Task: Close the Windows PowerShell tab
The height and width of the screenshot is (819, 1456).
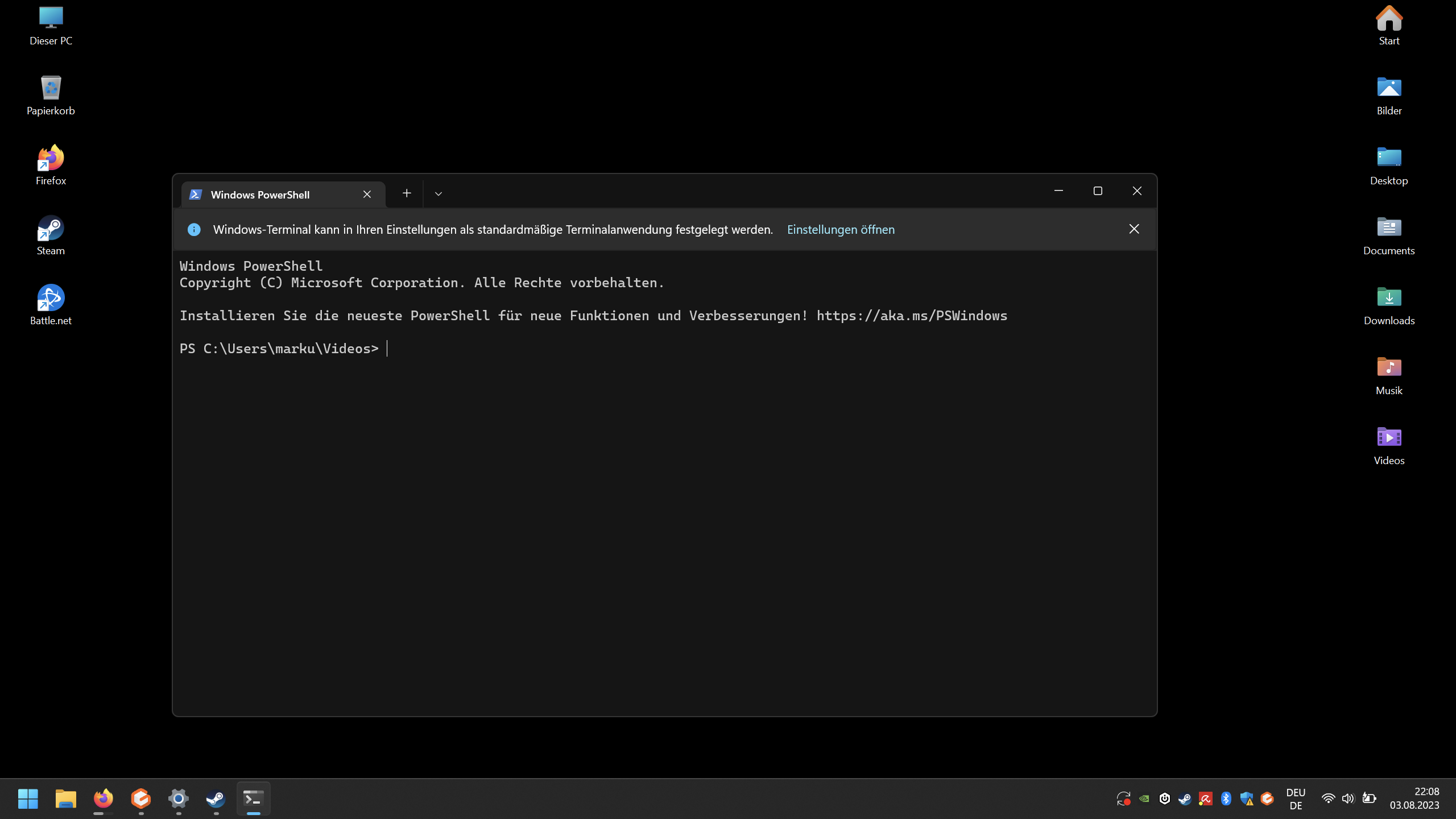Action: (367, 195)
